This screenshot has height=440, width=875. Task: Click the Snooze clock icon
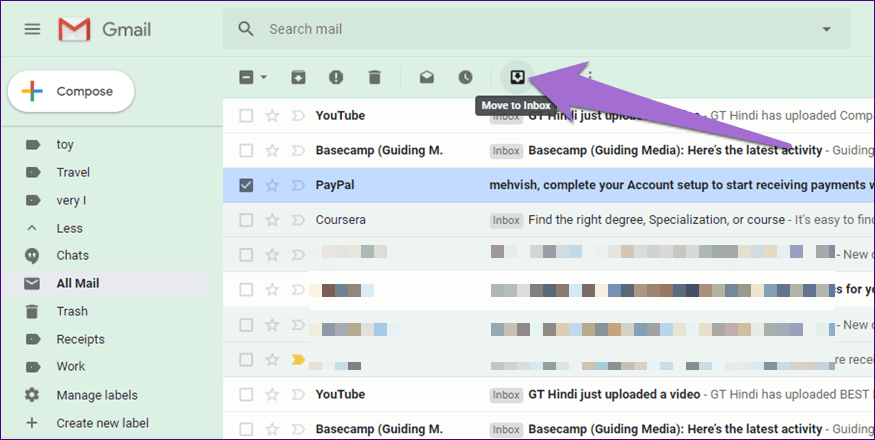pos(465,77)
